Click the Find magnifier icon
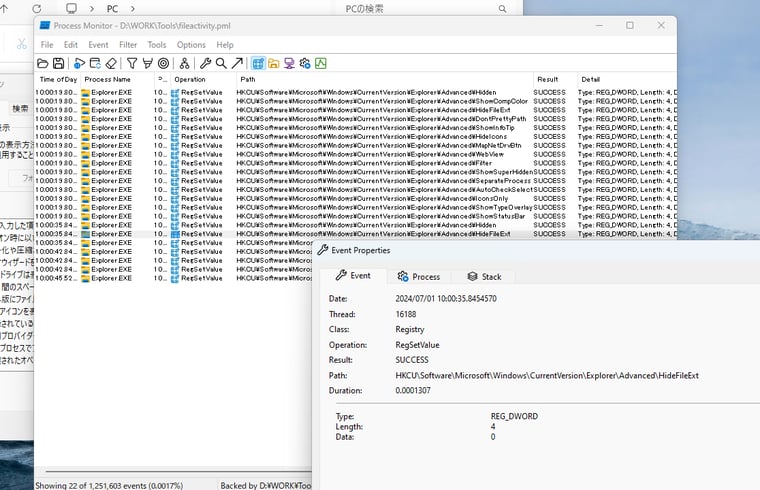Image resolution: width=760 pixels, height=490 pixels. [x=221, y=63]
